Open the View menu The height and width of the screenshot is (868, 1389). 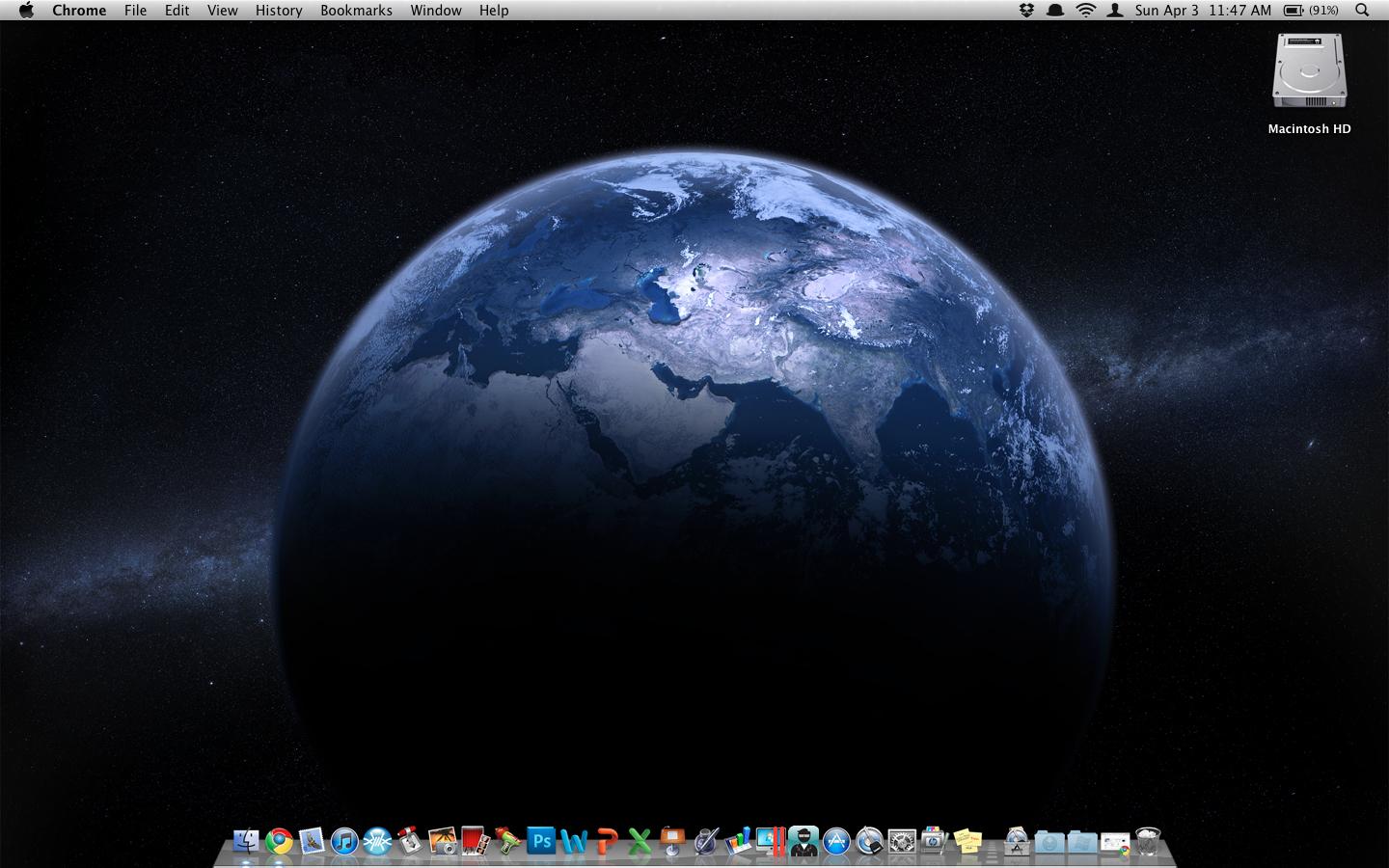pyautogui.click(x=223, y=11)
